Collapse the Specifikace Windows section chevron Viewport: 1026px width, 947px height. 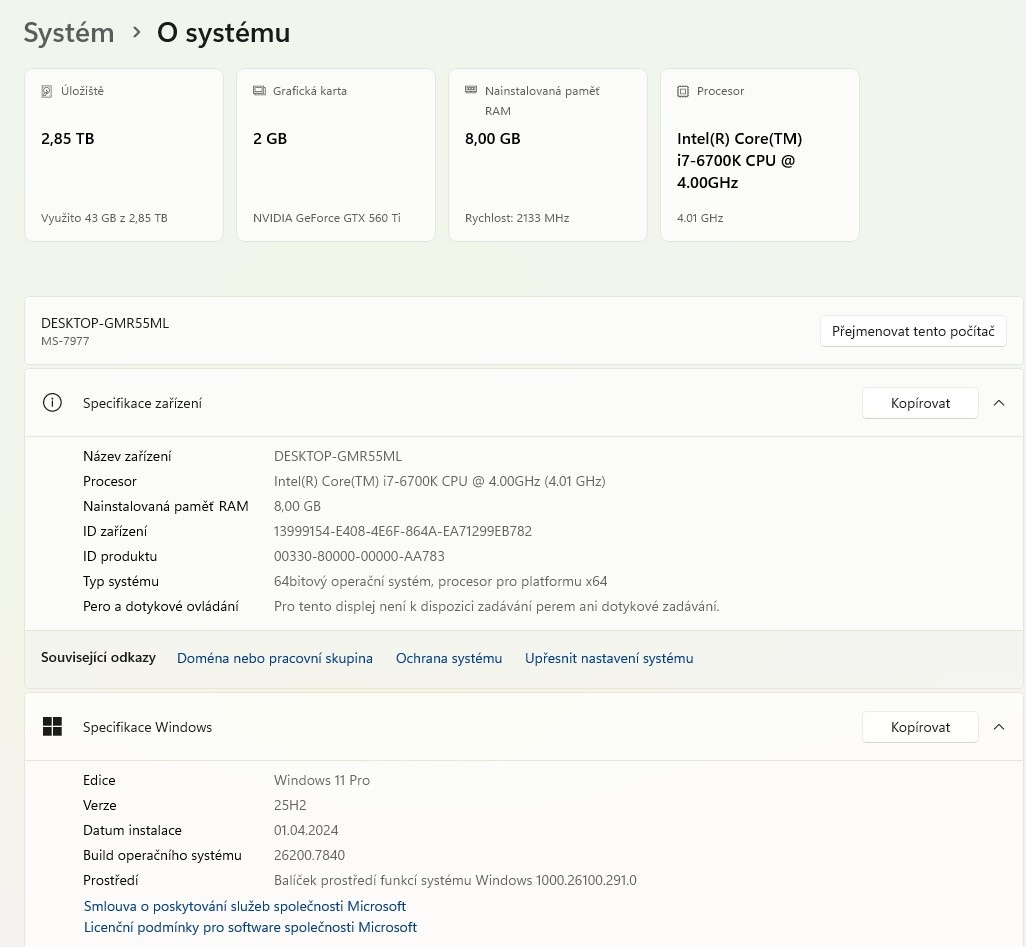point(999,727)
